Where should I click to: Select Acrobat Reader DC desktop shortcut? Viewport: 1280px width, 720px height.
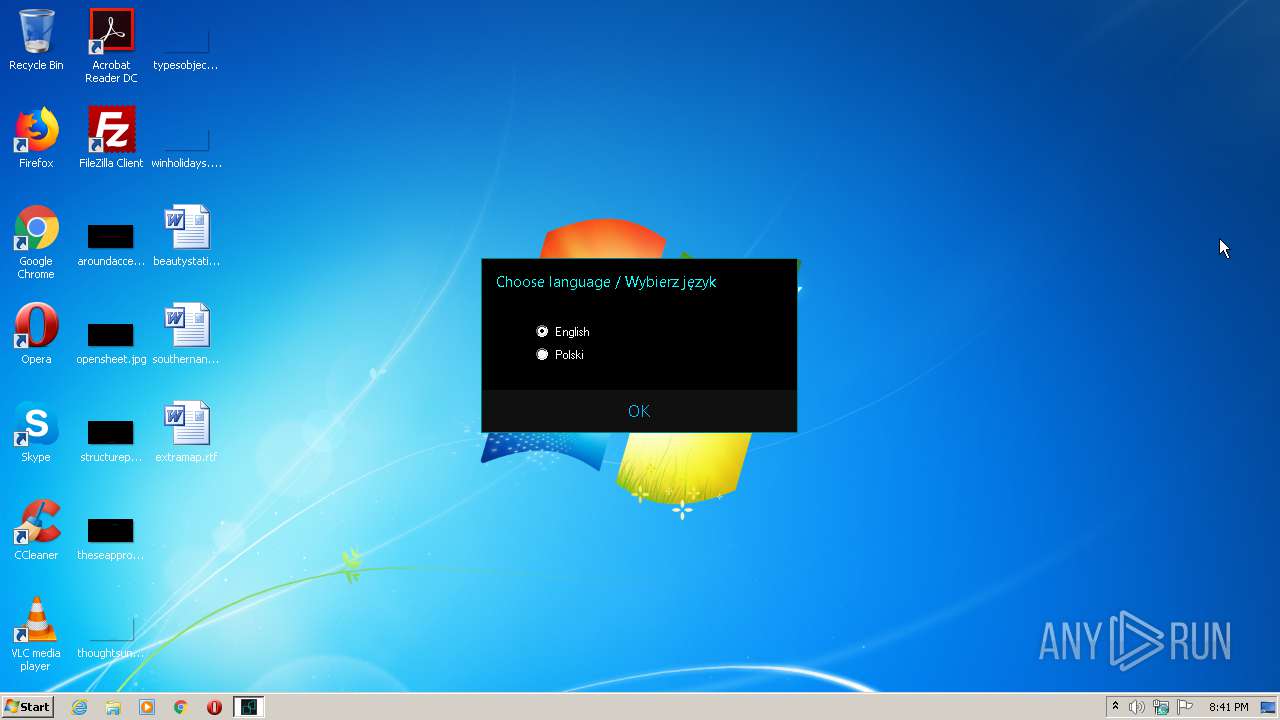(x=111, y=46)
